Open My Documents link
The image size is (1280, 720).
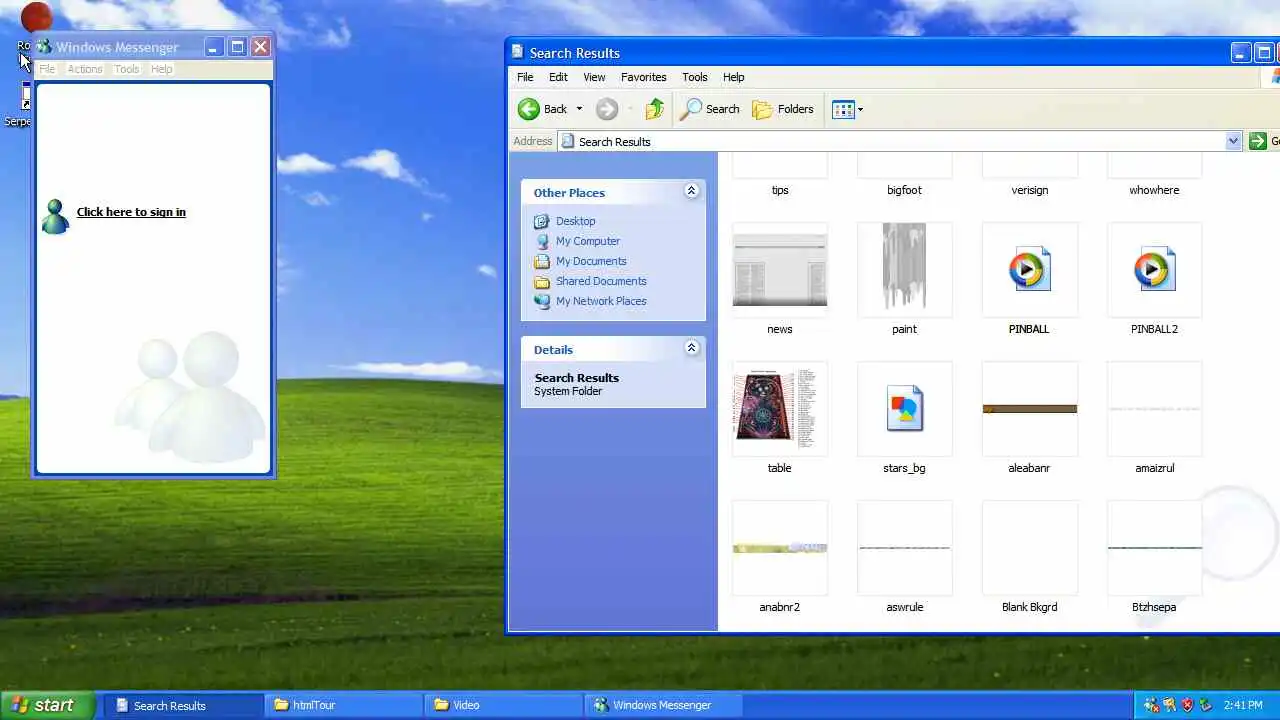point(591,261)
